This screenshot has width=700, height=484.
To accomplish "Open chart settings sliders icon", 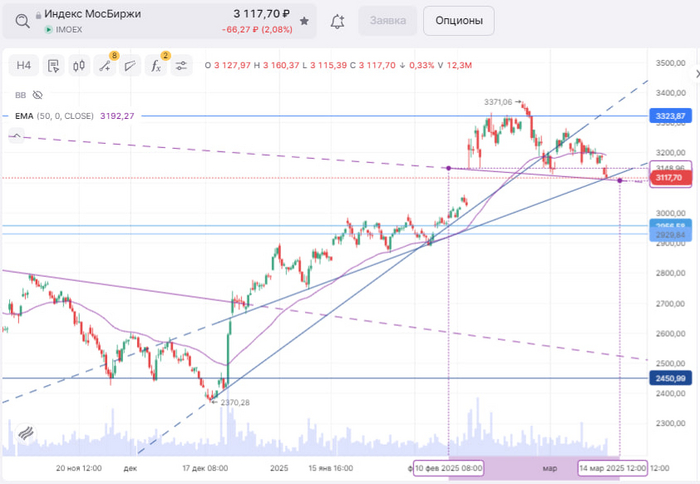I will point(181,66).
